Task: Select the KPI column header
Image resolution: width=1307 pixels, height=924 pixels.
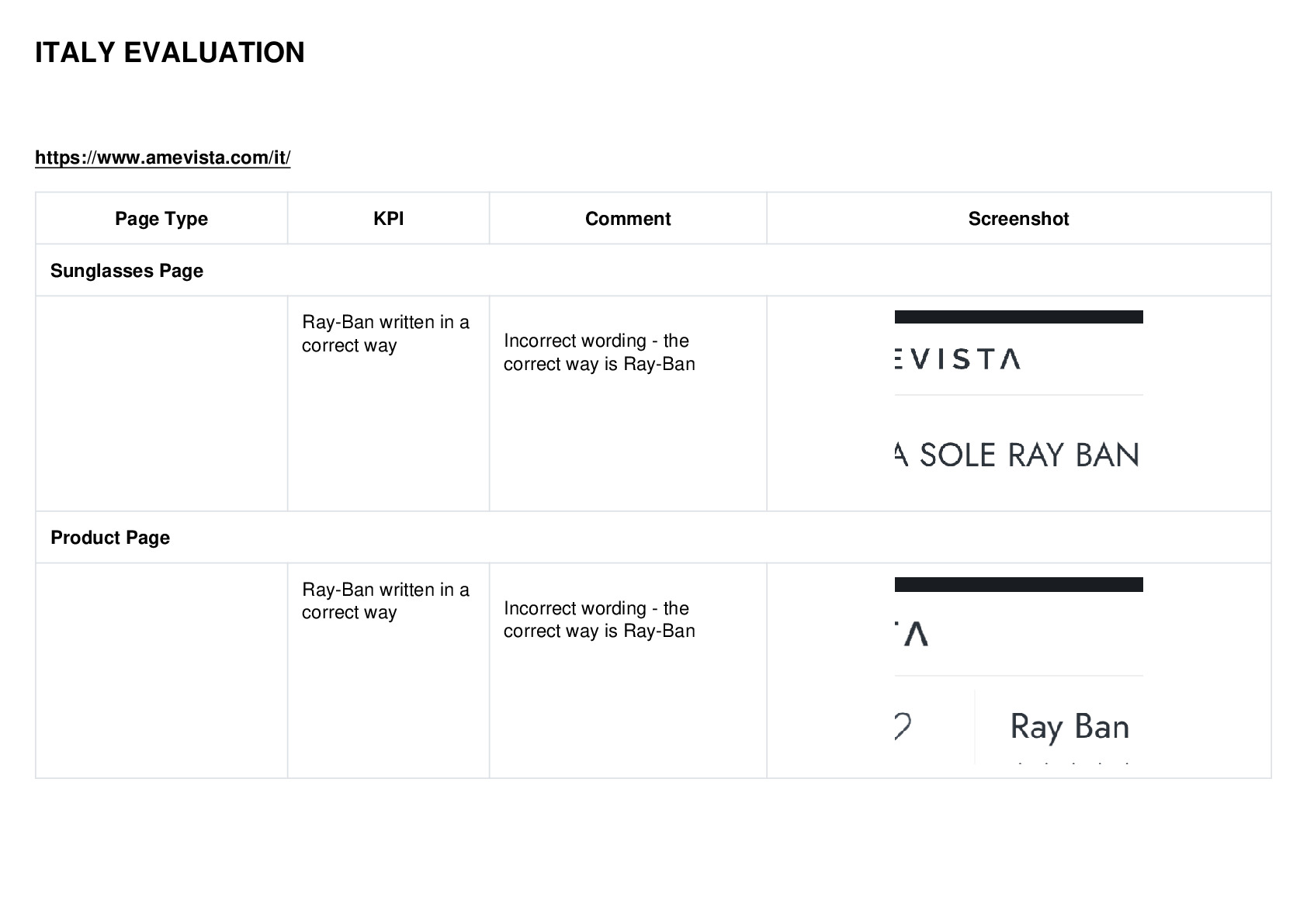Action: pyautogui.click(x=388, y=219)
